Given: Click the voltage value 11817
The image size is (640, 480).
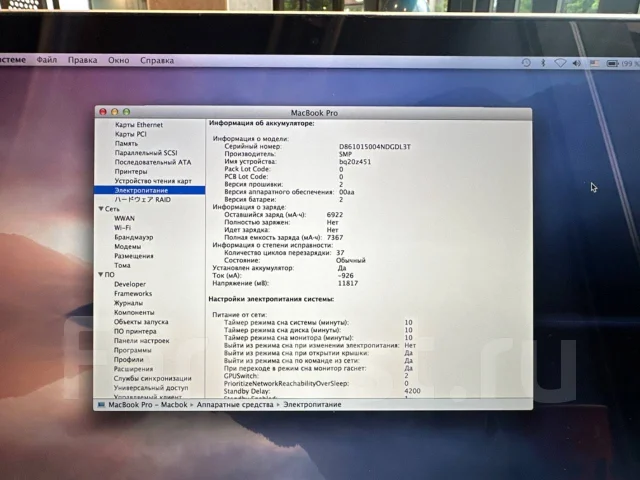Looking at the screenshot, I should (x=348, y=283).
